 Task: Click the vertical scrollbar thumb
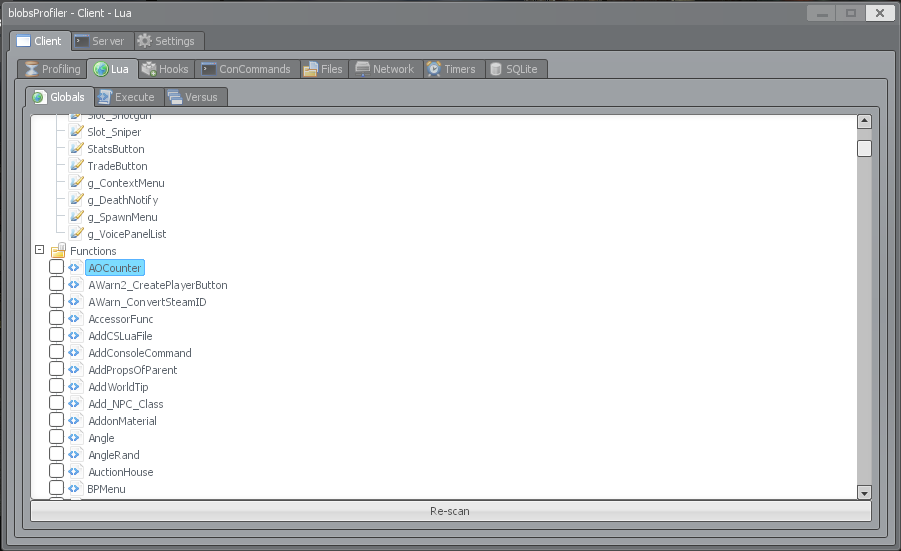(864, 148)
